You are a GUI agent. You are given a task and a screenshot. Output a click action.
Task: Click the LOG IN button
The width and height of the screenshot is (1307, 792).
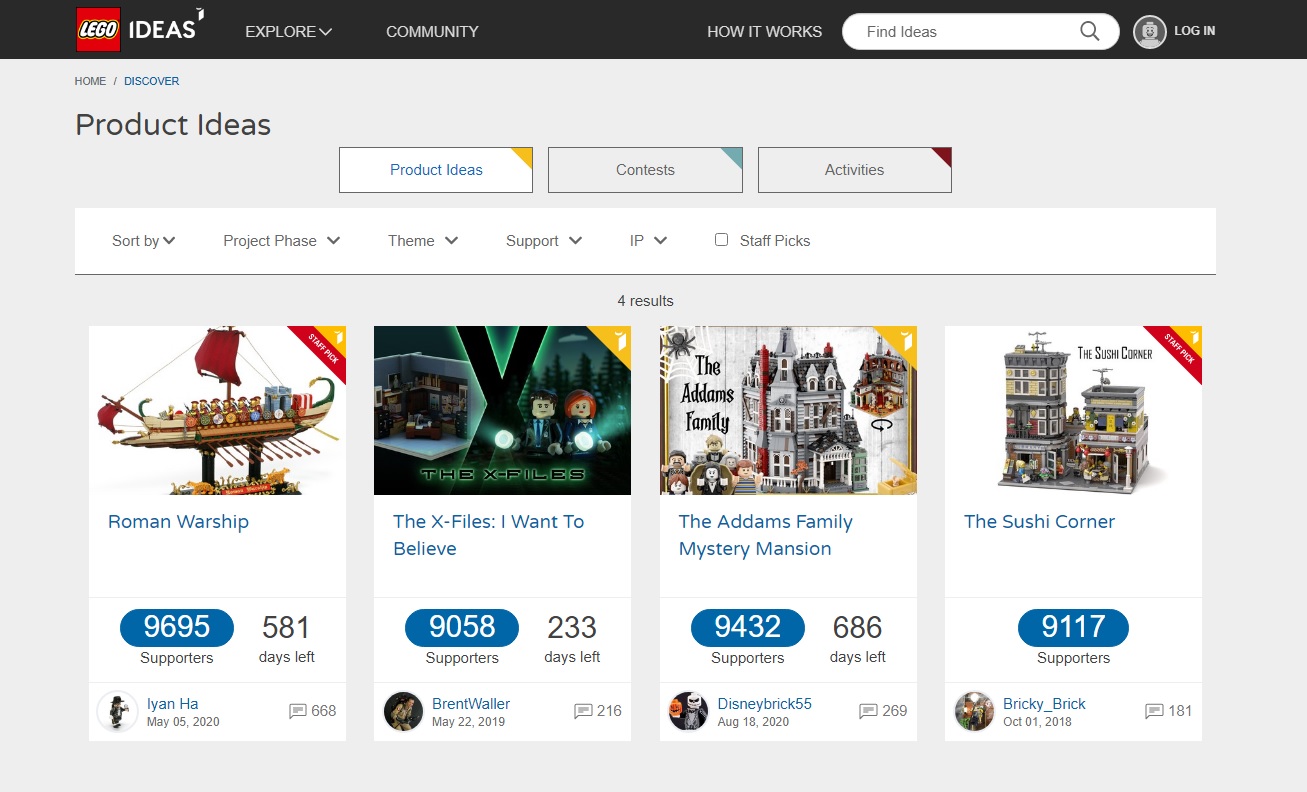coord(1196,31)
